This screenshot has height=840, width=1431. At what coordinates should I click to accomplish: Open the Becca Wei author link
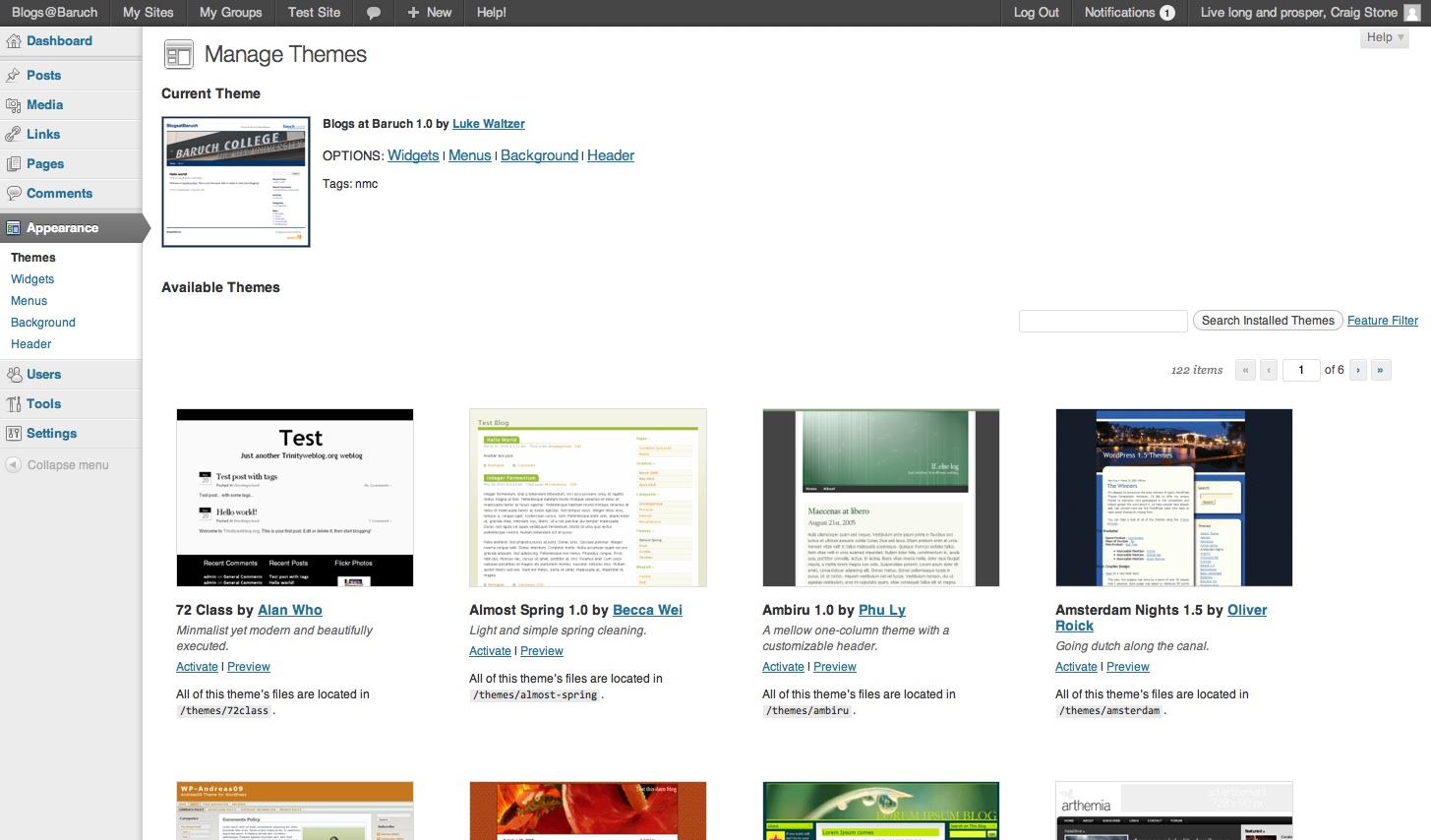tap(647, 610)
